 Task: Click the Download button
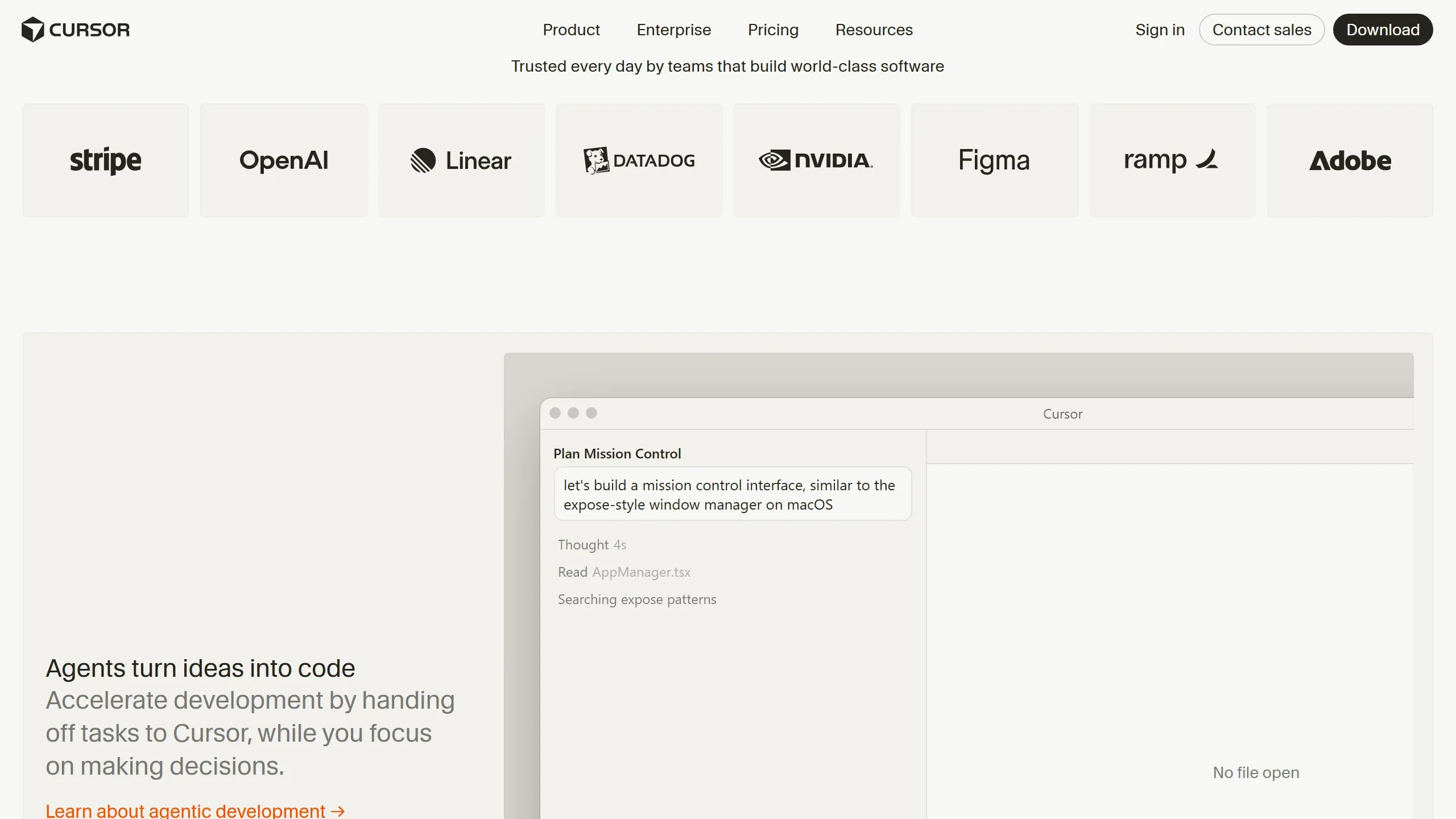(x=1383, y=30)
